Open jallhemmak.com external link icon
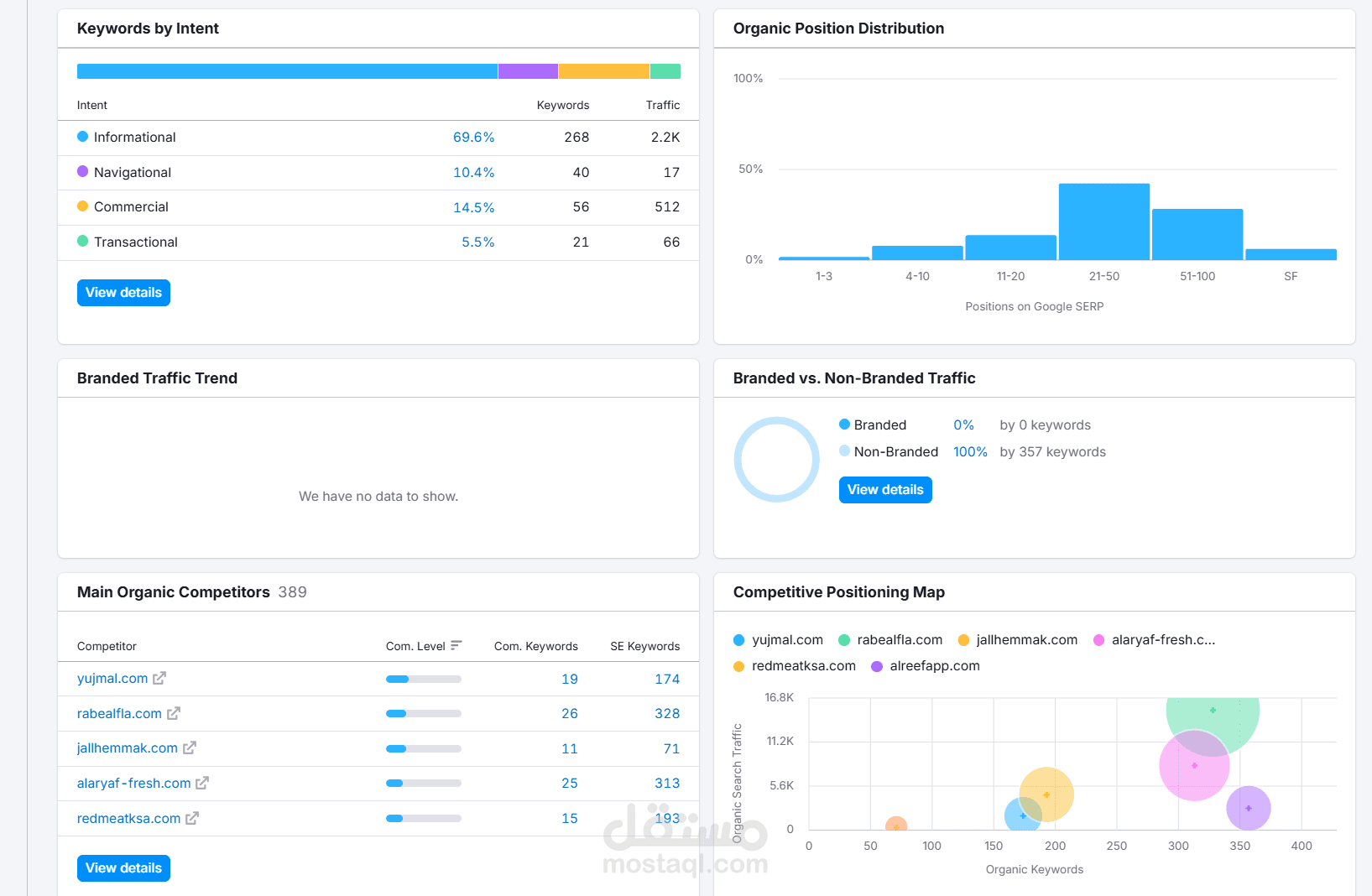 click(190, 748)
